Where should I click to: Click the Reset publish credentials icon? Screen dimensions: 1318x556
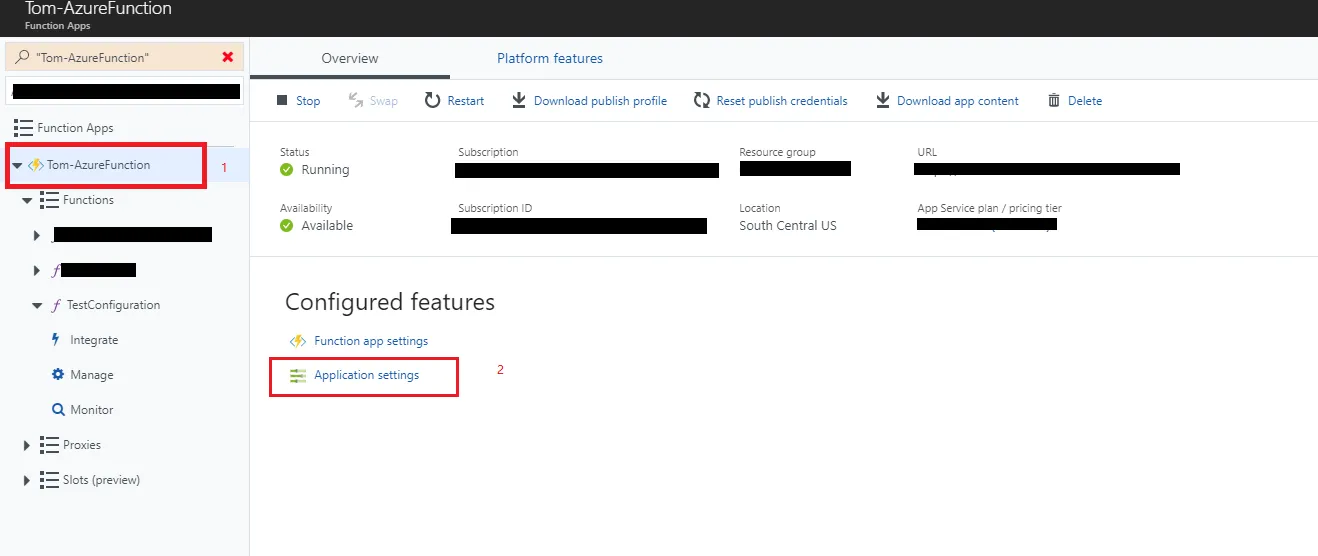pyautogui.click(x=701, y=100)
